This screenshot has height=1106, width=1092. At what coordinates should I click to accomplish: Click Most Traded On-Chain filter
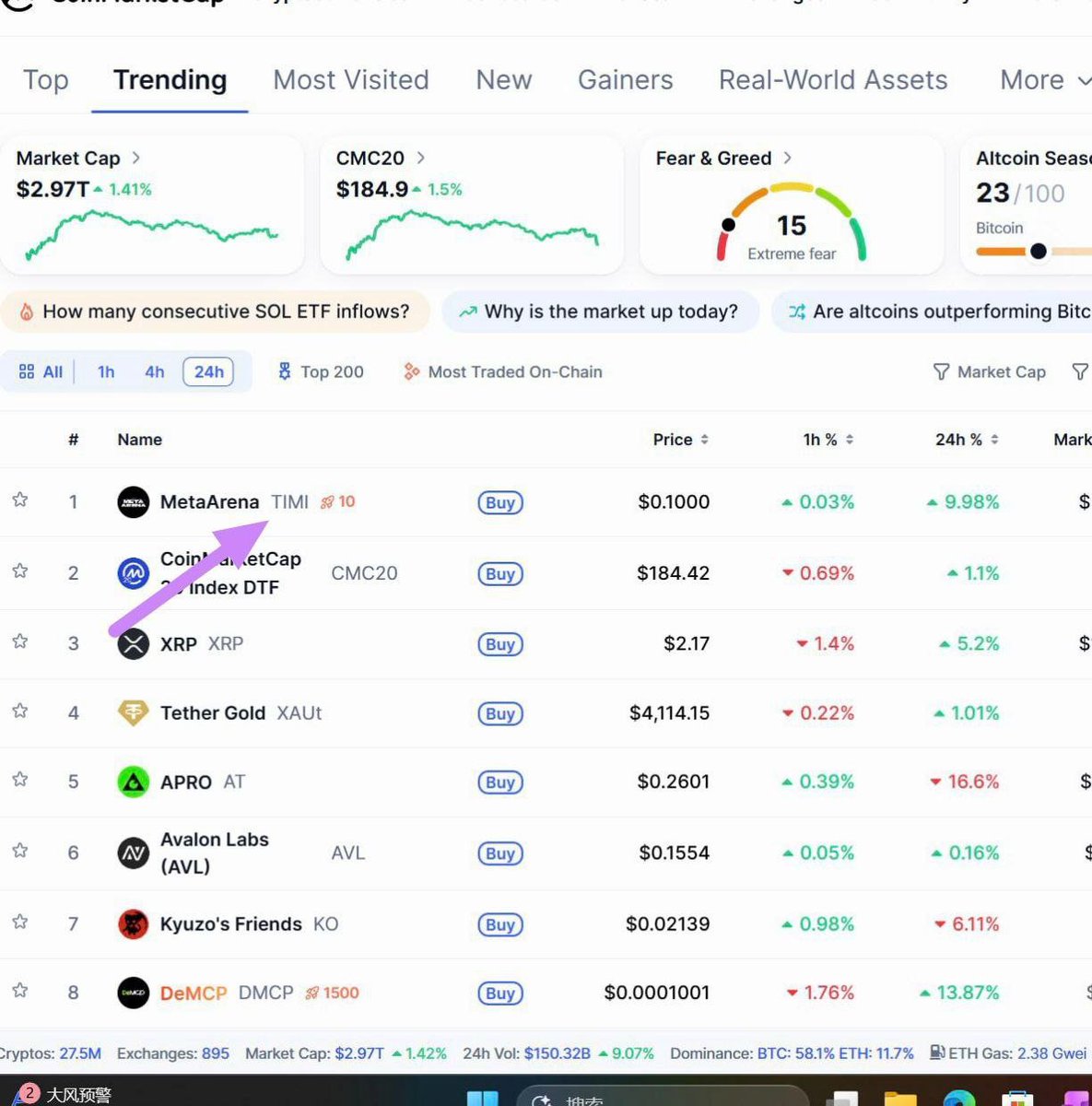(503, 371)
